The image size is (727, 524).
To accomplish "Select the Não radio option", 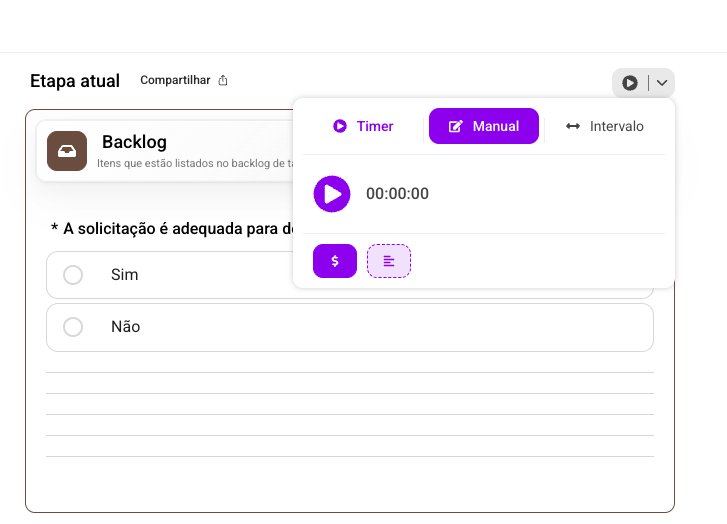I will 73,327.
